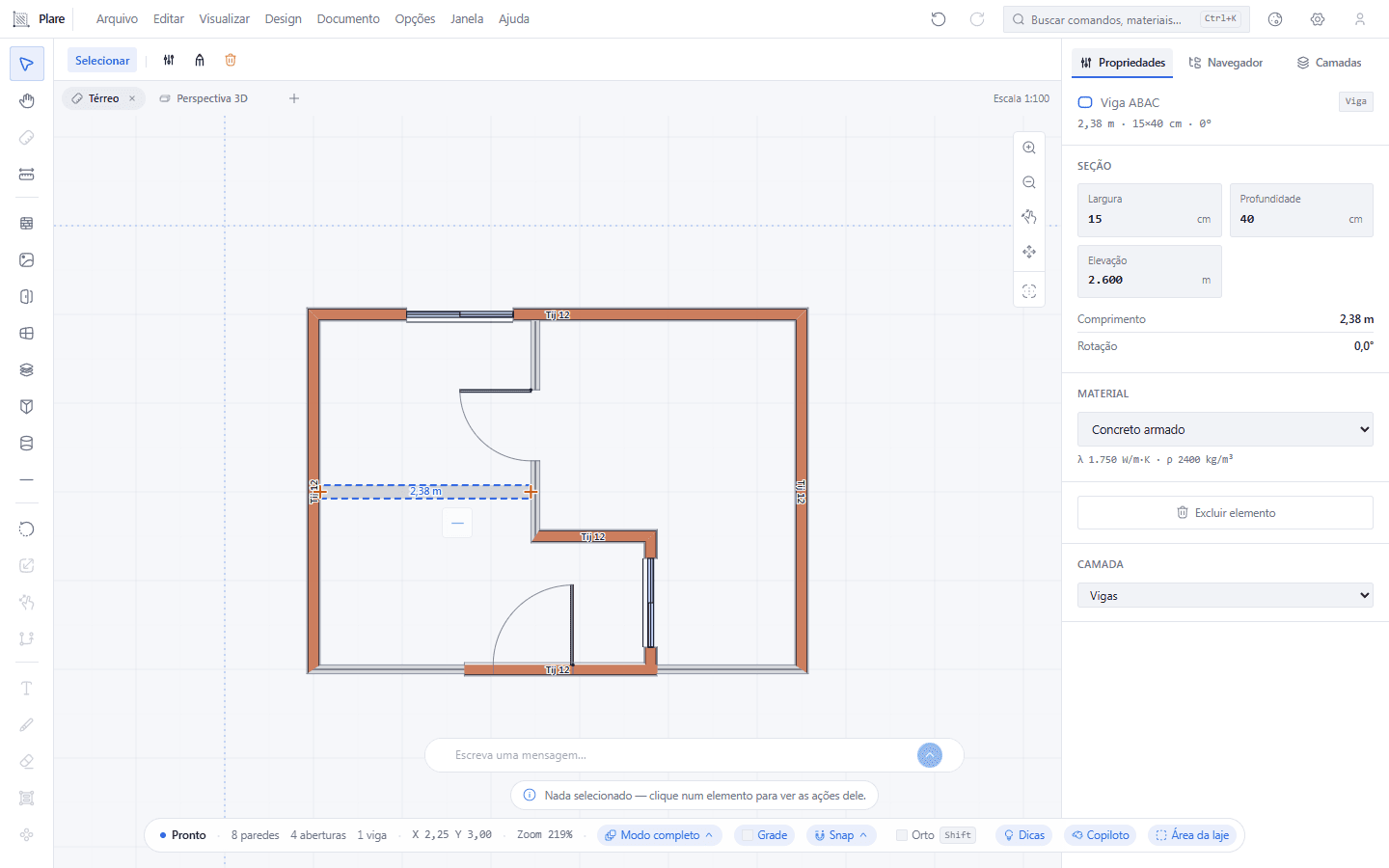Send the chat message with round button
The image size is (1389, 868).
[x=930, y=755]
